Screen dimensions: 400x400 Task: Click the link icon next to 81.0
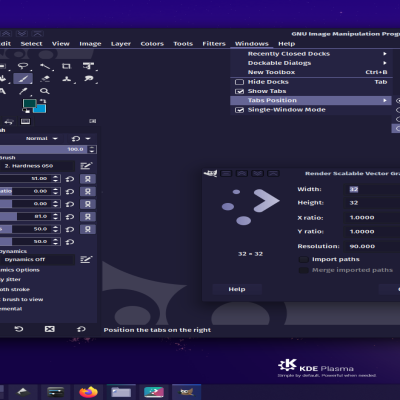coord(88,217)
